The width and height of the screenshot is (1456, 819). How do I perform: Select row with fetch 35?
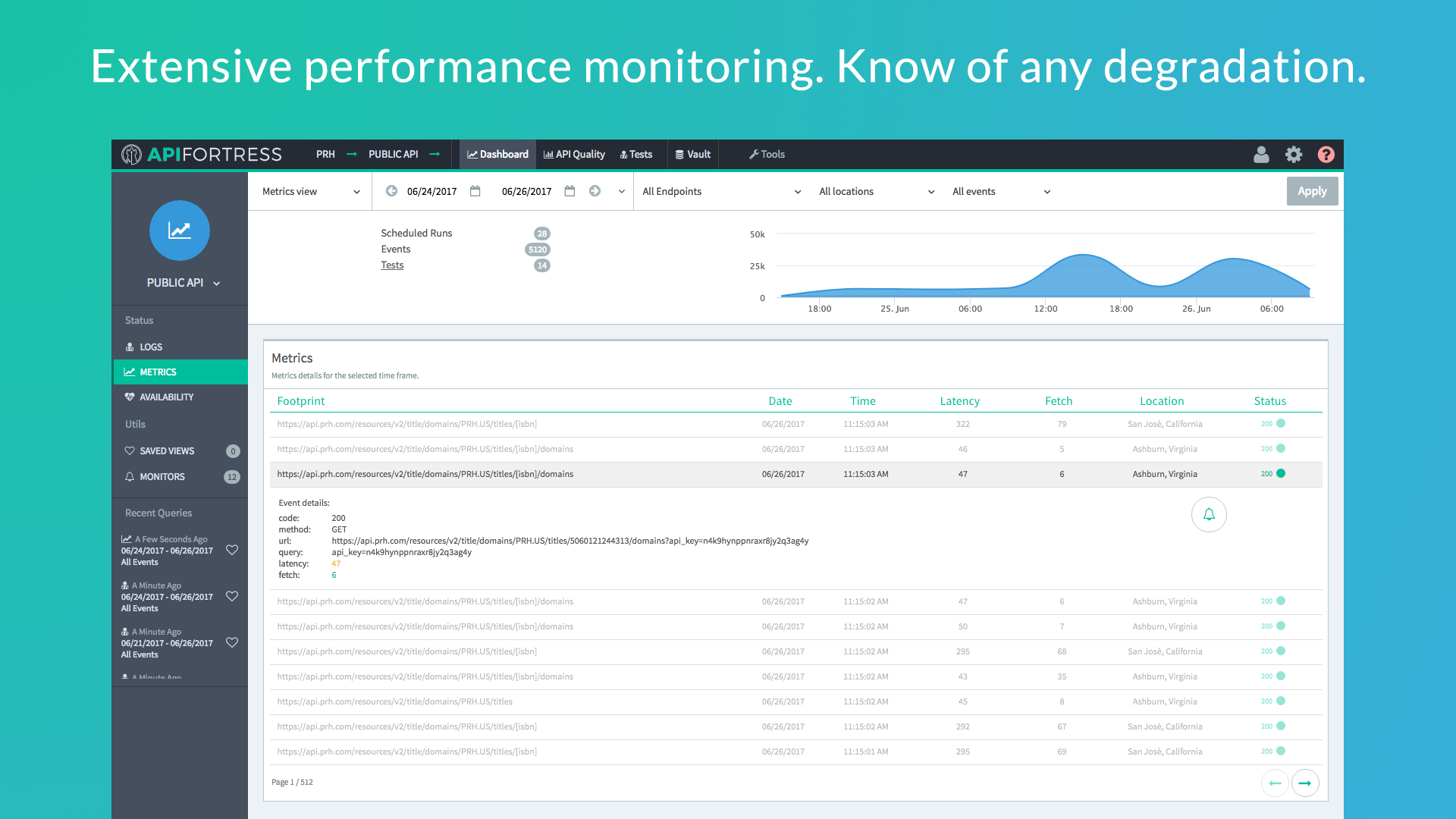coord(795,676)
